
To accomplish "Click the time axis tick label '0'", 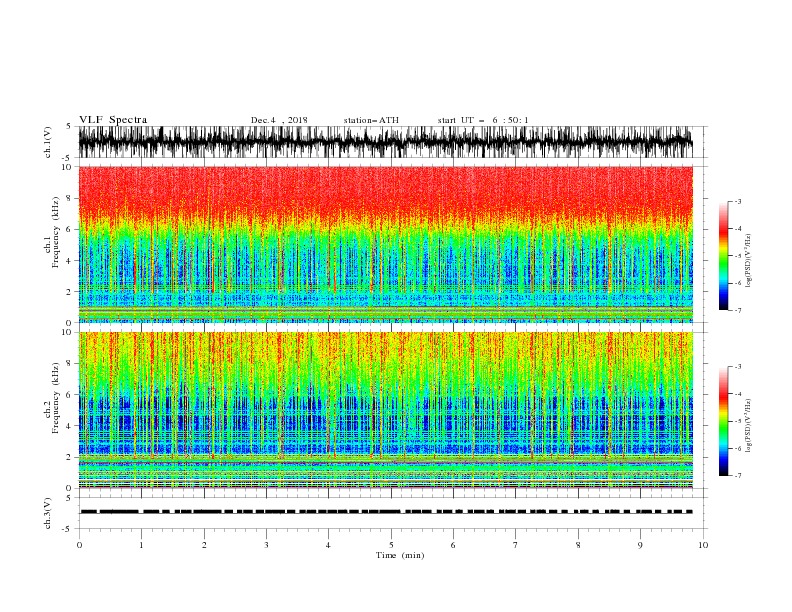I will [79, 545].
